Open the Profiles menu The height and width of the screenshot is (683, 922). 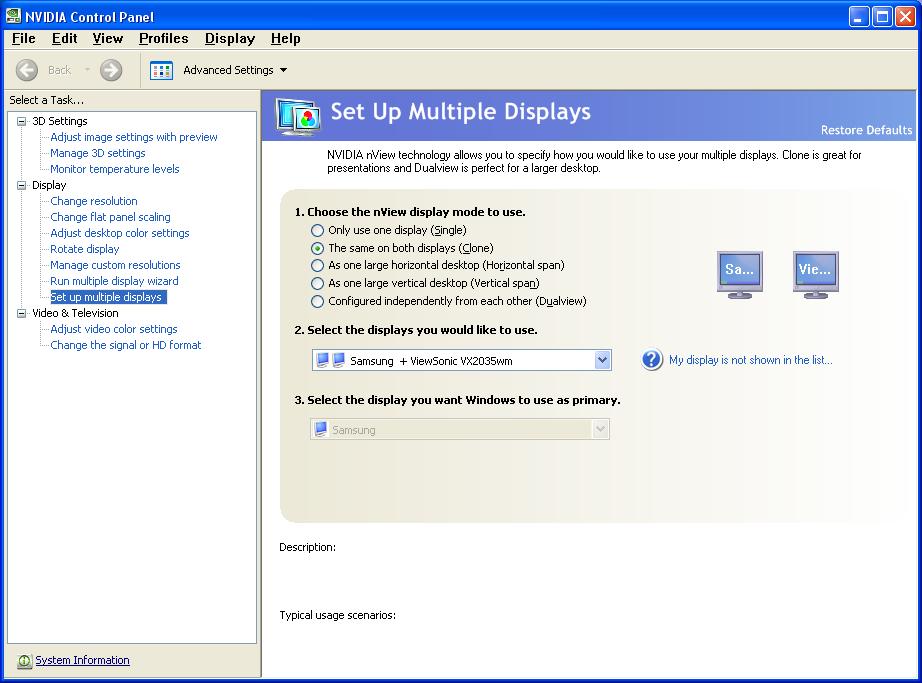pos(163,39)
